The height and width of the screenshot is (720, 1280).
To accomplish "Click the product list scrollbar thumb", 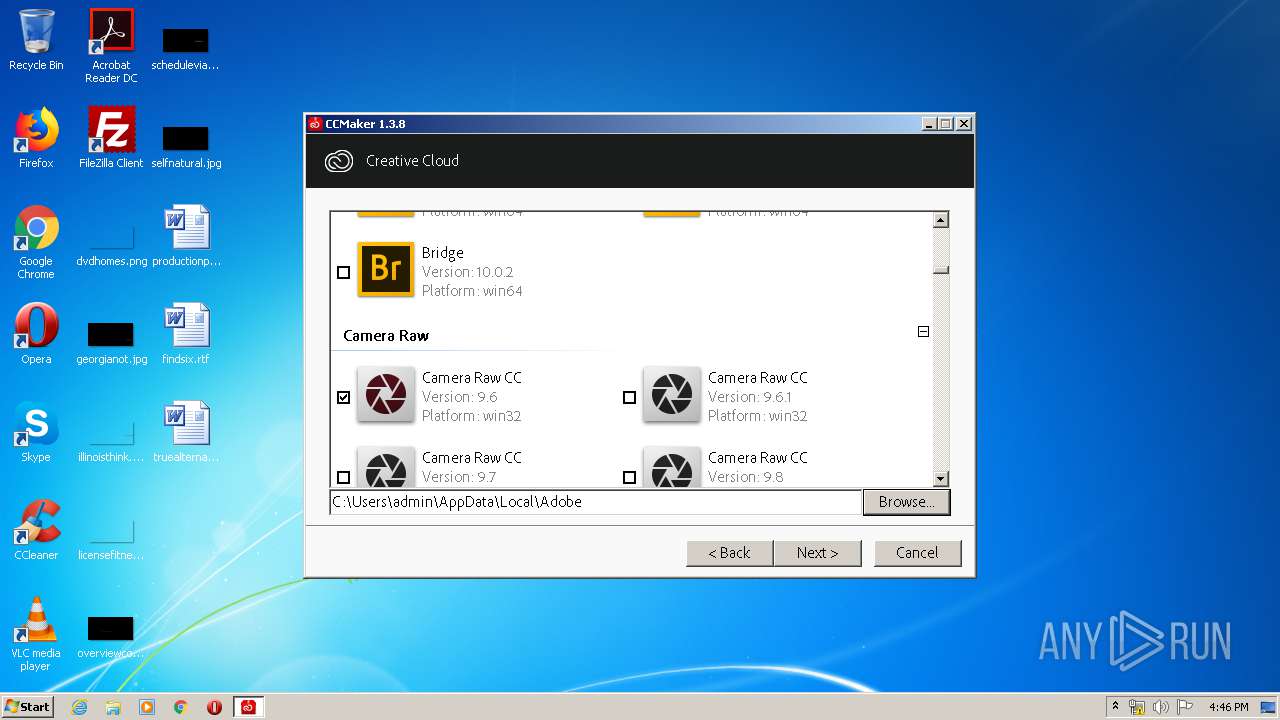I will tap(940, 269).
